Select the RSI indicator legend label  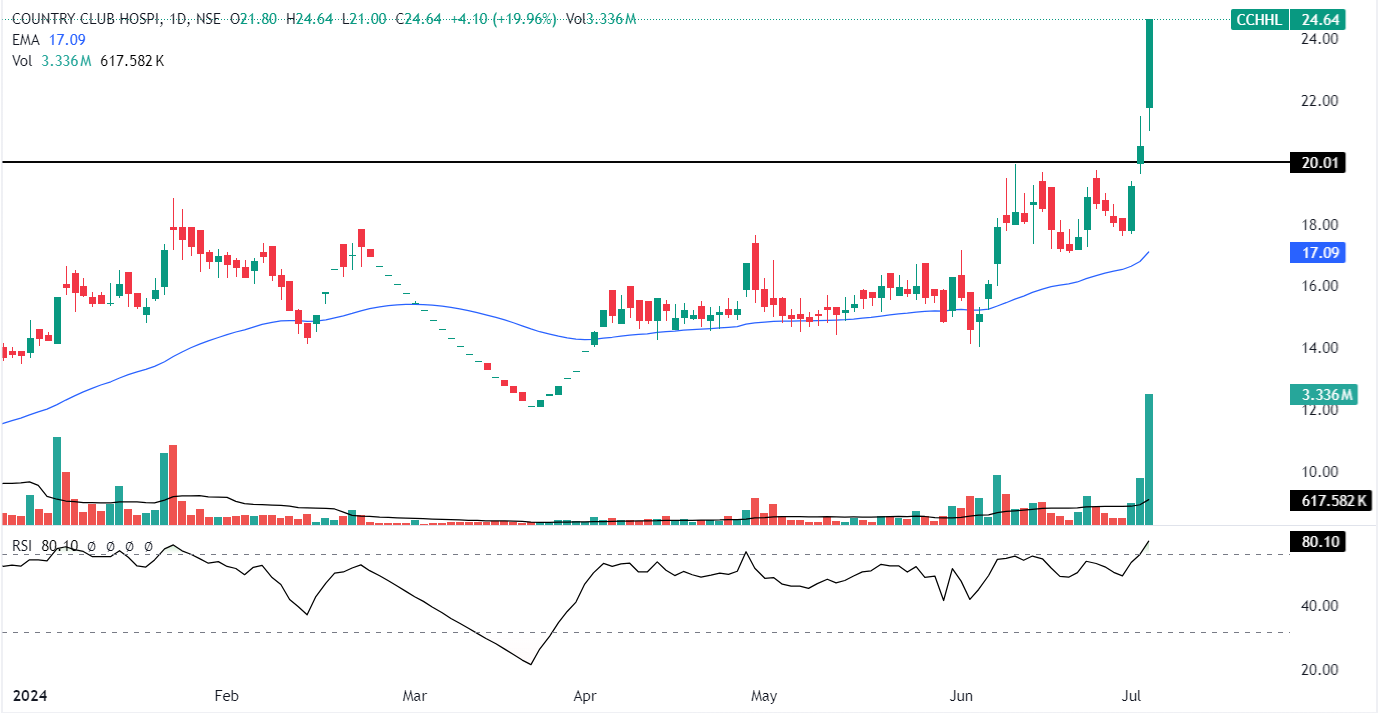click(x=24, y=547)
